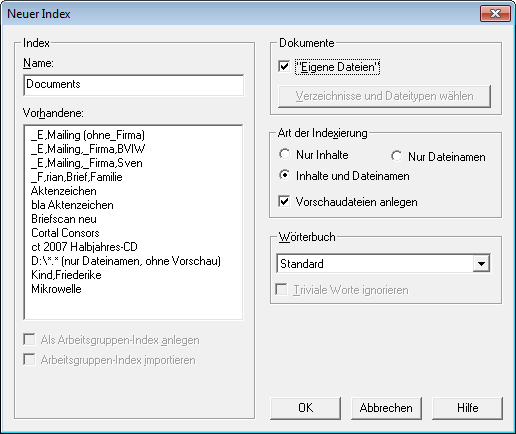The image size is (516, 434).
Task: Select Briefscan neu list item
Action: [64, 219]
